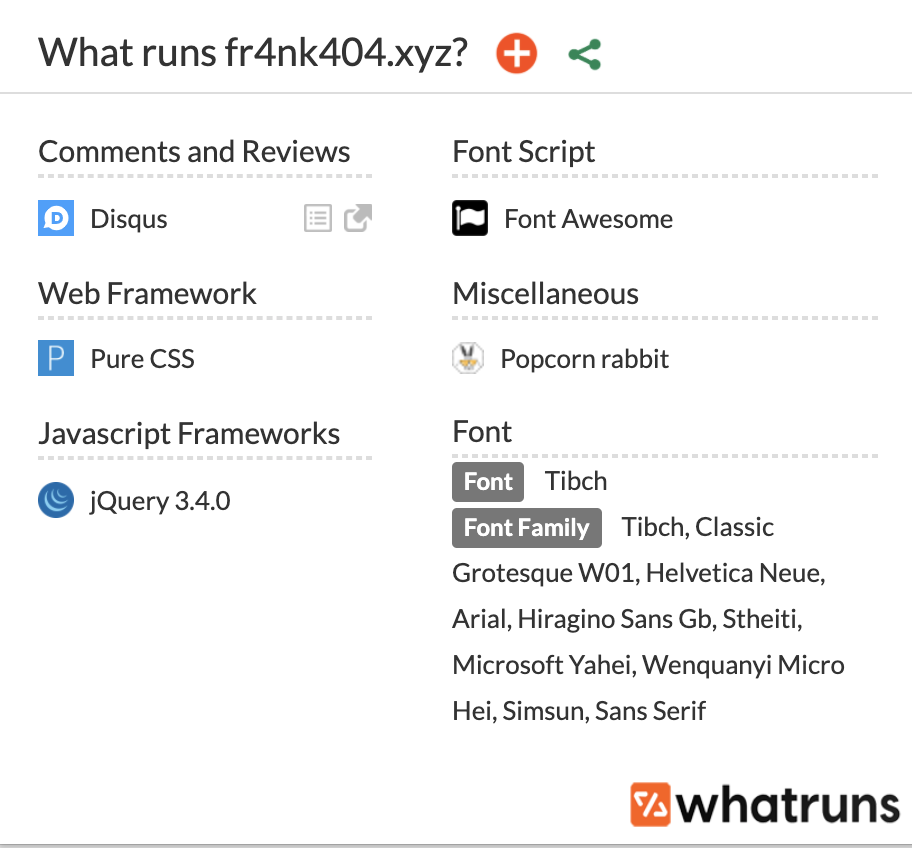Click the WhatRuns logo

click(x=765, y=804)
